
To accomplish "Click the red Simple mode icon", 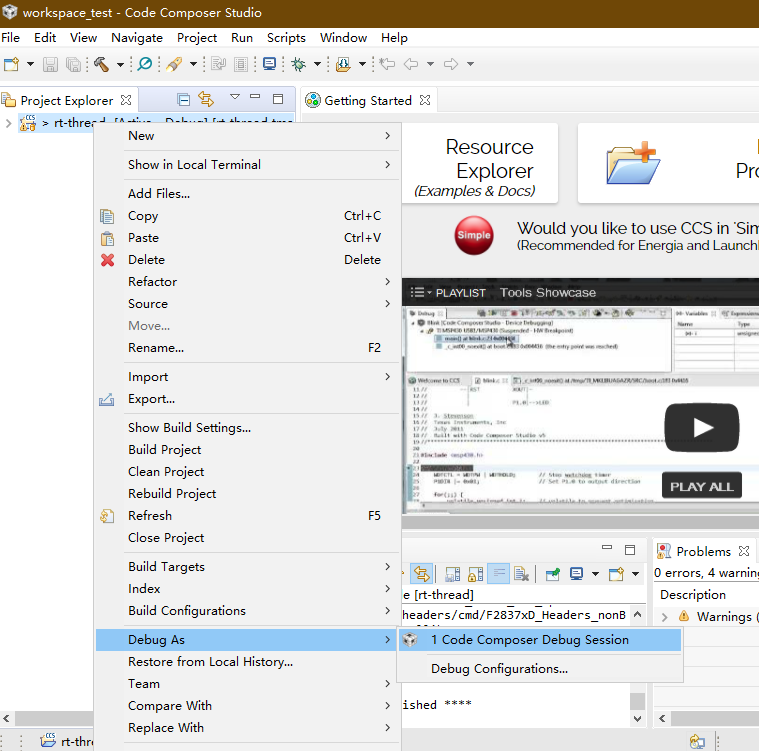I will [x=474, y=235].
